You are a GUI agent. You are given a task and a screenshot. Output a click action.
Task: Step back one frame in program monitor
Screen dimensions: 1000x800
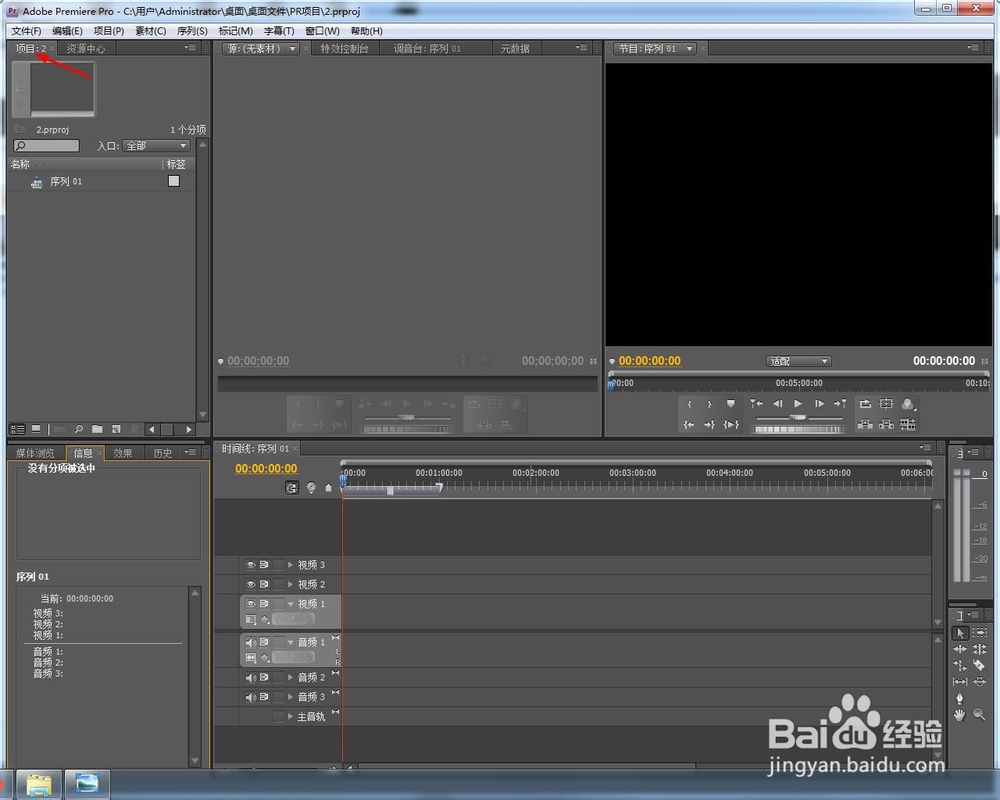click(777, 404)
